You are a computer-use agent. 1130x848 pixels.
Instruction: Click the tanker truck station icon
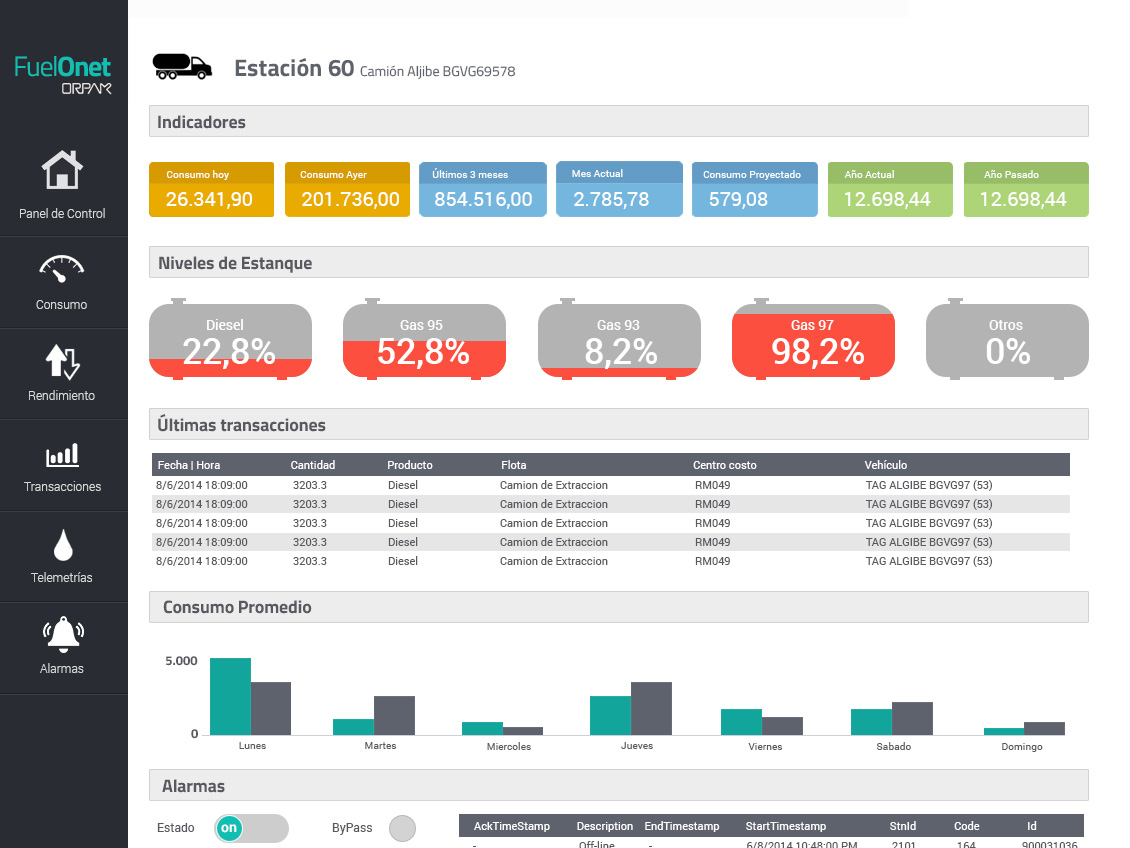(x=182, y=66)
